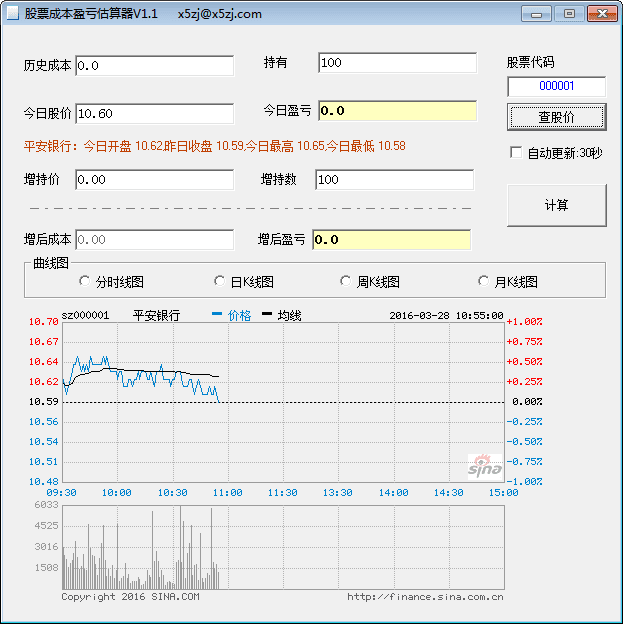Click the blue 价格 legend marker
Screen dimensions: 623x624
(217, 315)
